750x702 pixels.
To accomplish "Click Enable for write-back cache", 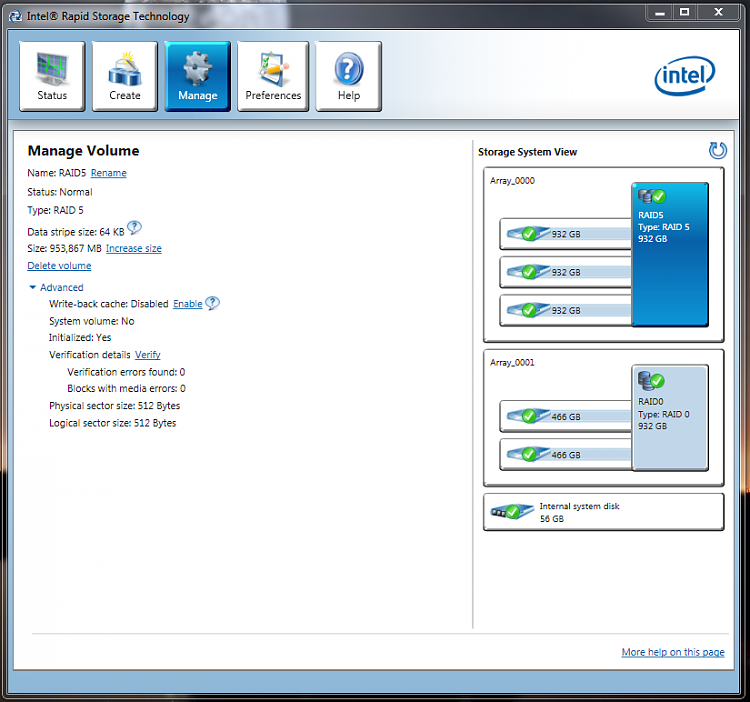I will [188, 304].
